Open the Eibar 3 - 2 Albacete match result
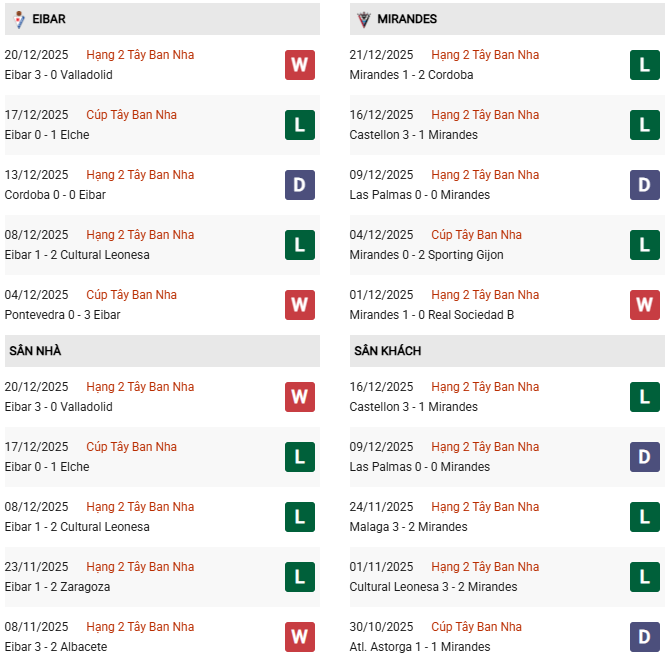 click(55, 647)
